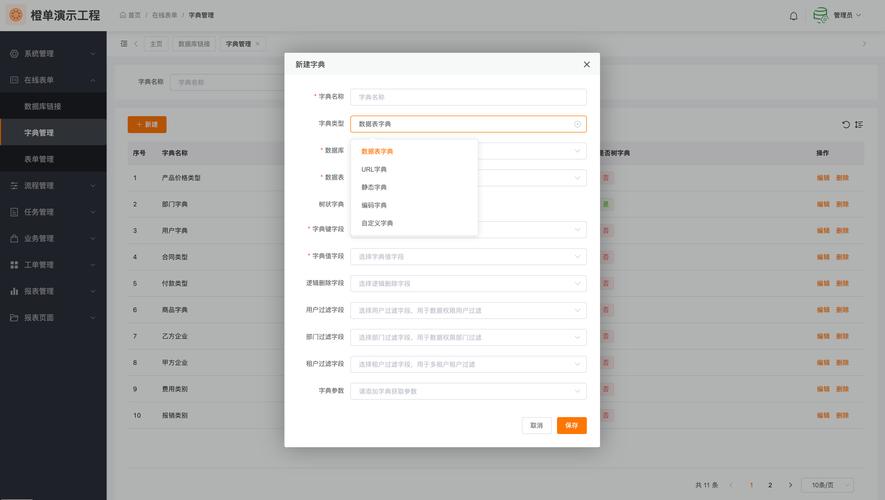Close the 字典管理 tab with its x icon
885x500 pixels.
[x=257, y=43]
